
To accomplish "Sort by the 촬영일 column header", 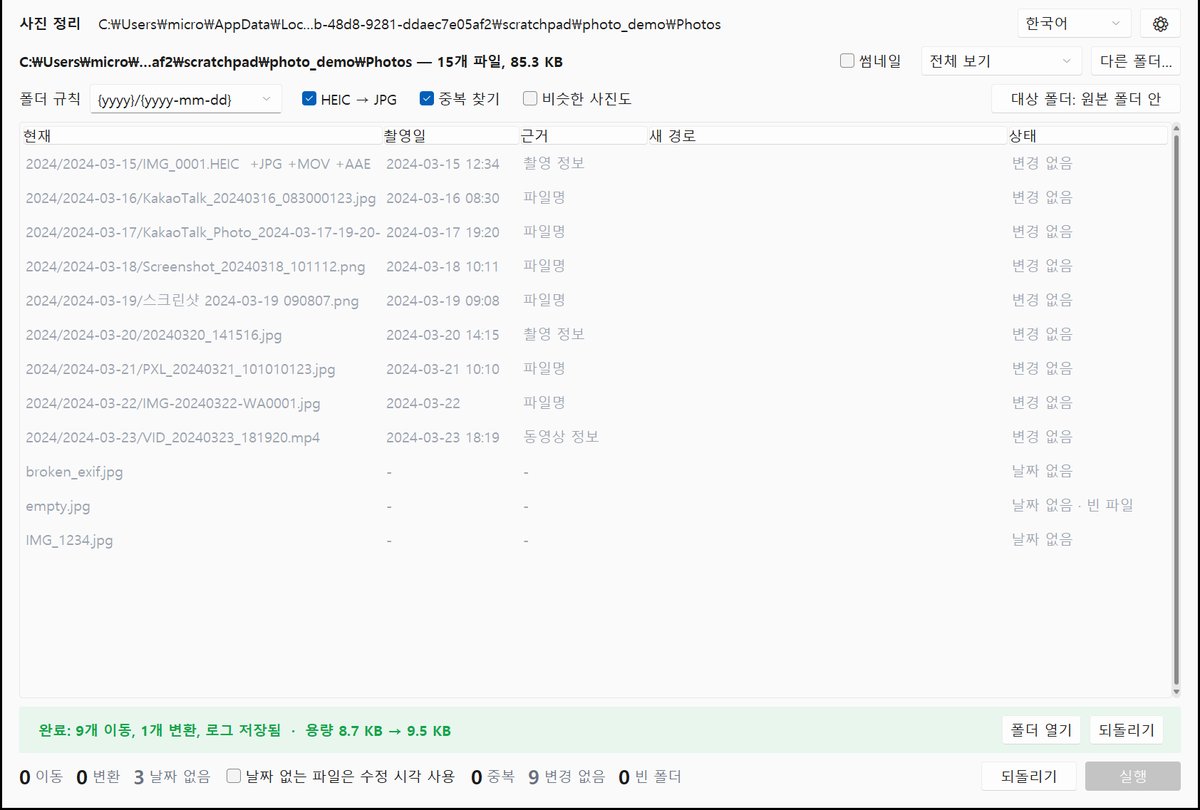I will pos(450,135).
